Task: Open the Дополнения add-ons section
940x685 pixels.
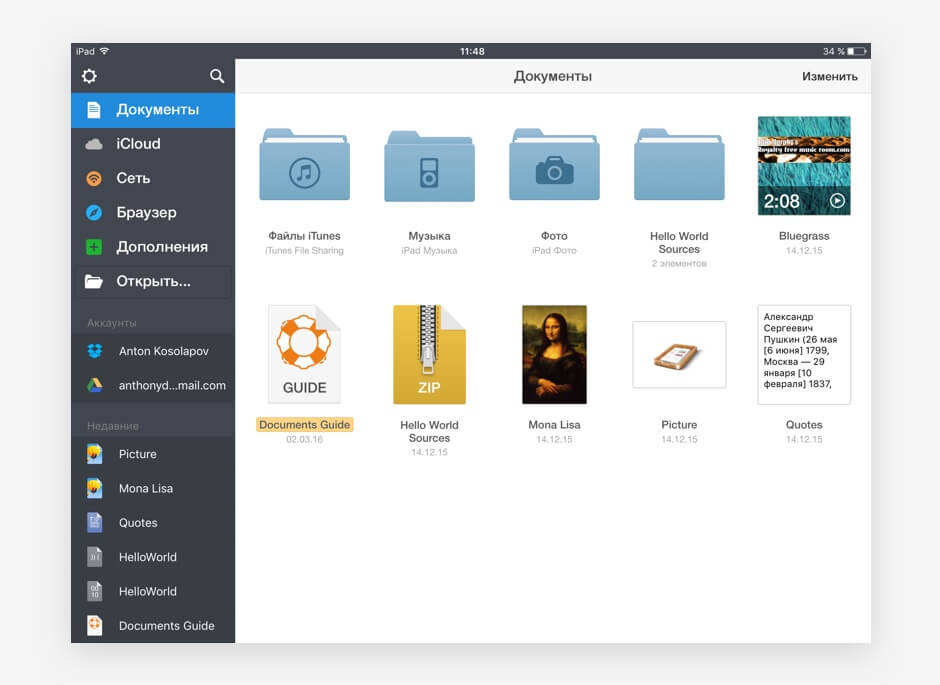Action: pyautogui.click(x=161, y=247)
